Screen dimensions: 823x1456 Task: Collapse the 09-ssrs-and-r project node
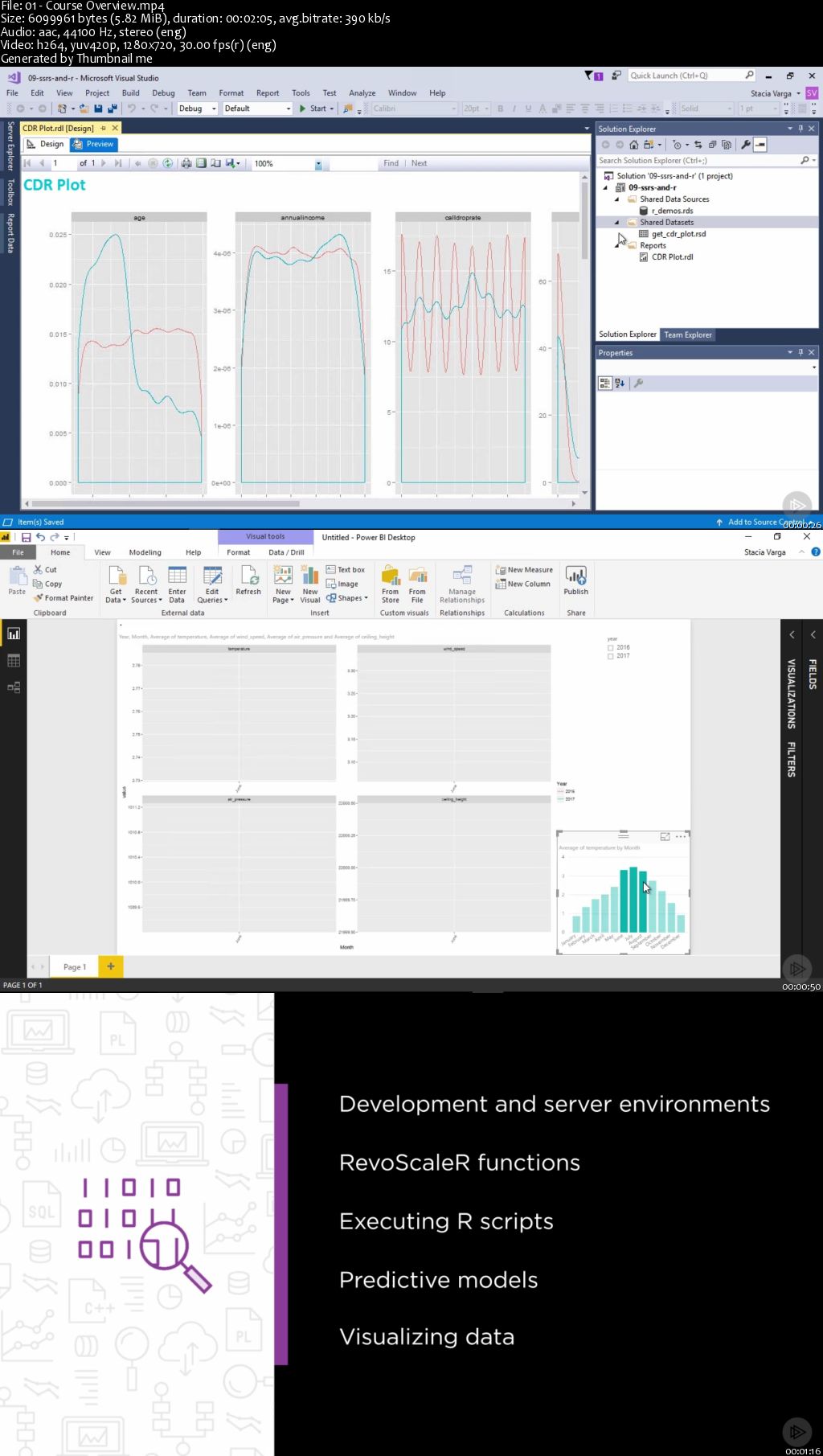[606, 187]
